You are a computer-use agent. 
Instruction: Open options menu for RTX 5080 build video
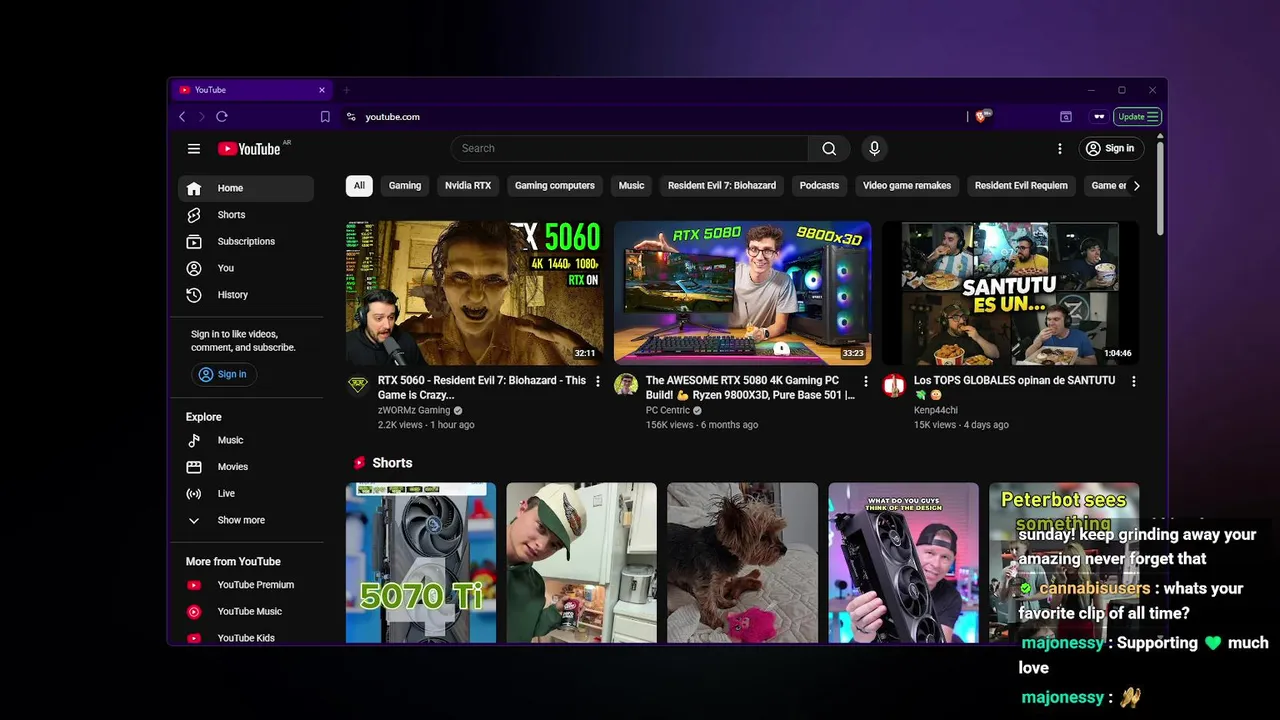click(866, 381)
